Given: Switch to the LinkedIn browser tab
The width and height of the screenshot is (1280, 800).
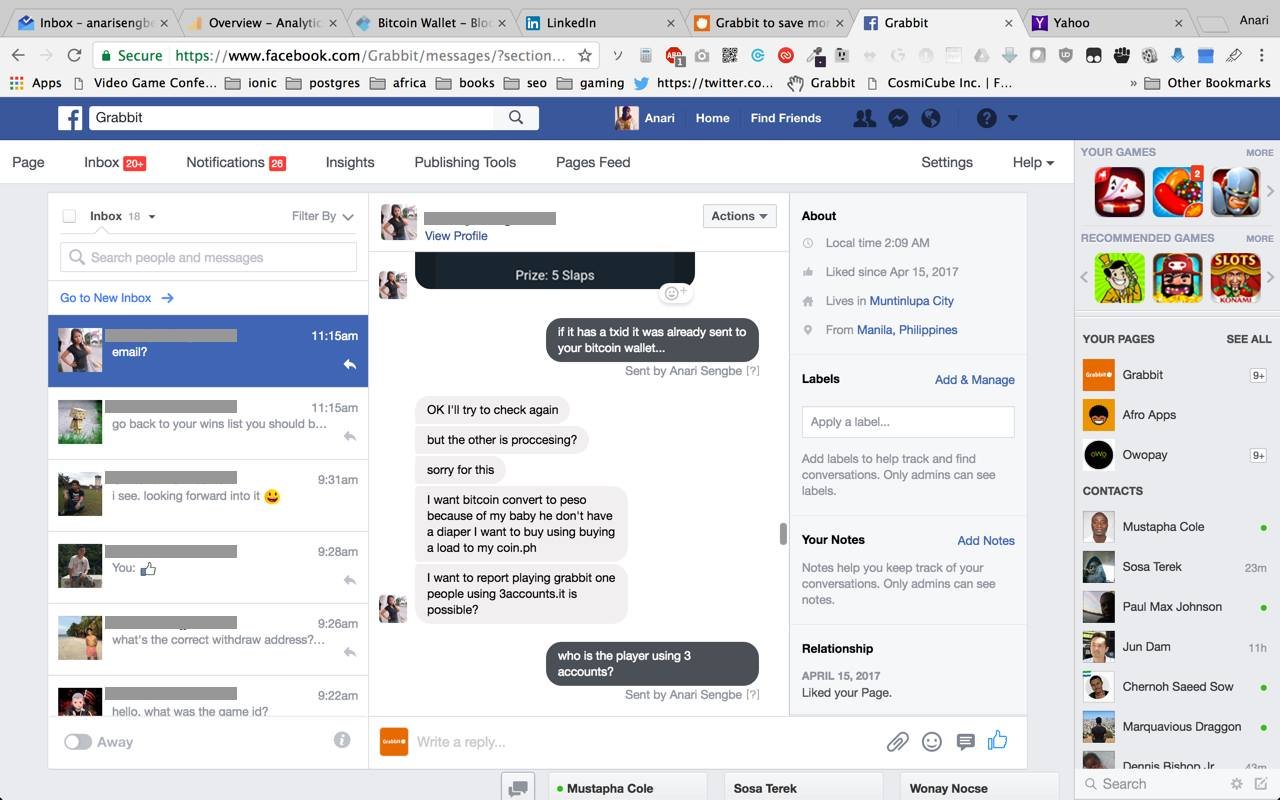Looking at the screenshot, I should 601,22.
